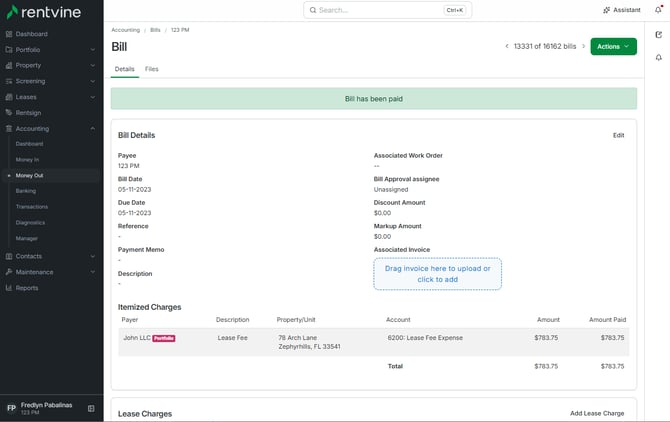Collapse the Accounting menu chevron
The image size is (670, 422).
[x=93, y=129]
